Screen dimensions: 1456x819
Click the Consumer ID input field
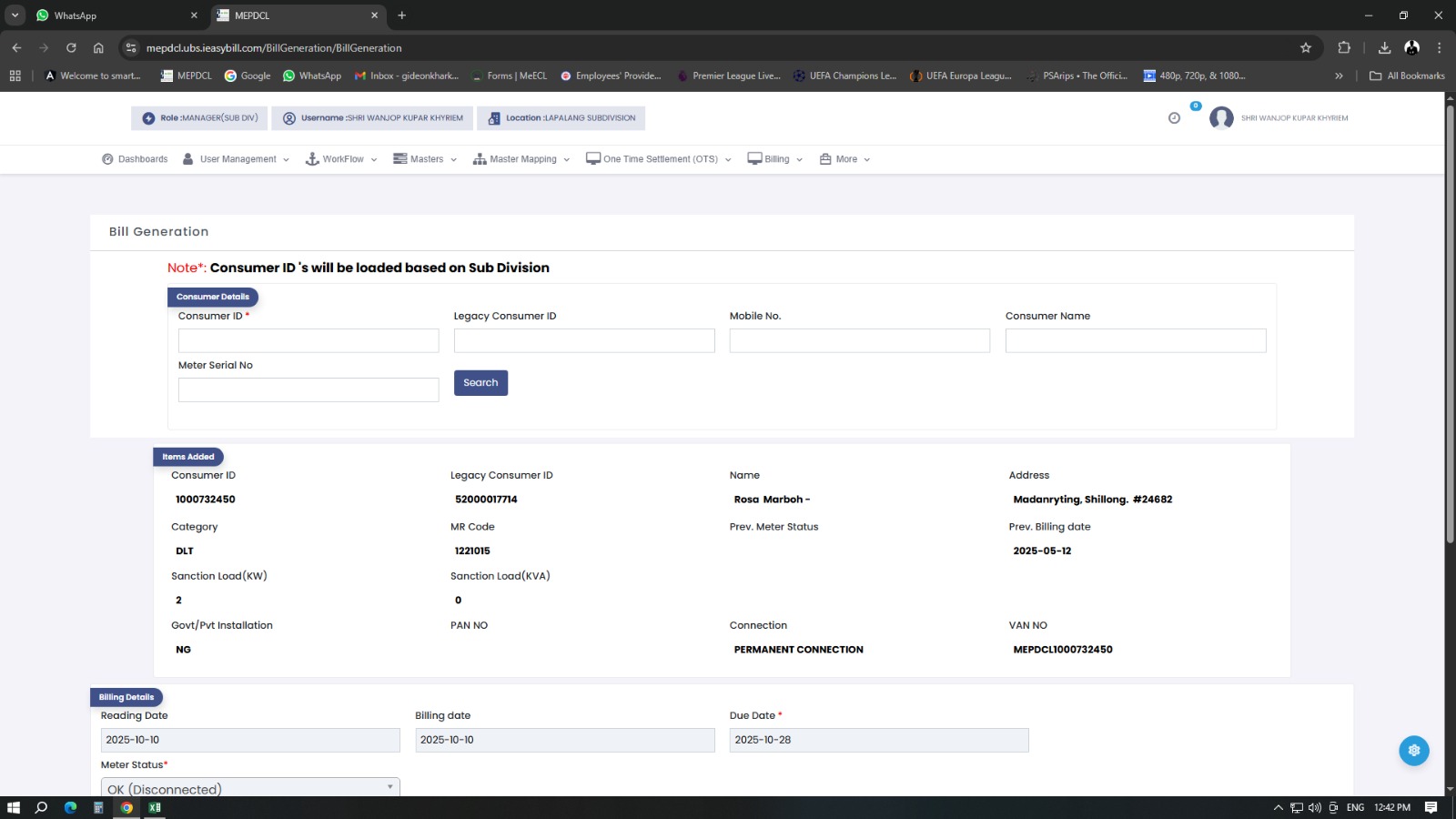308,340
